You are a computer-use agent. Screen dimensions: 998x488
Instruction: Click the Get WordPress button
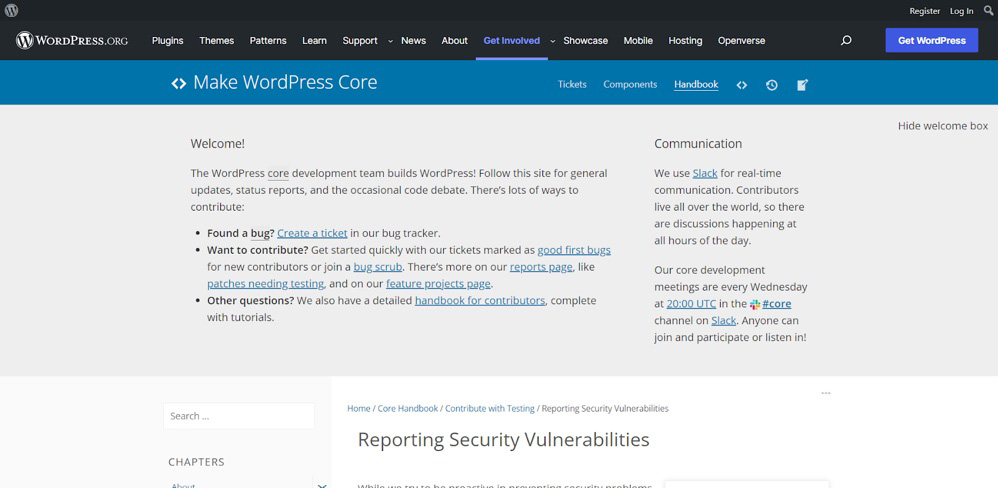coord(931,41)
